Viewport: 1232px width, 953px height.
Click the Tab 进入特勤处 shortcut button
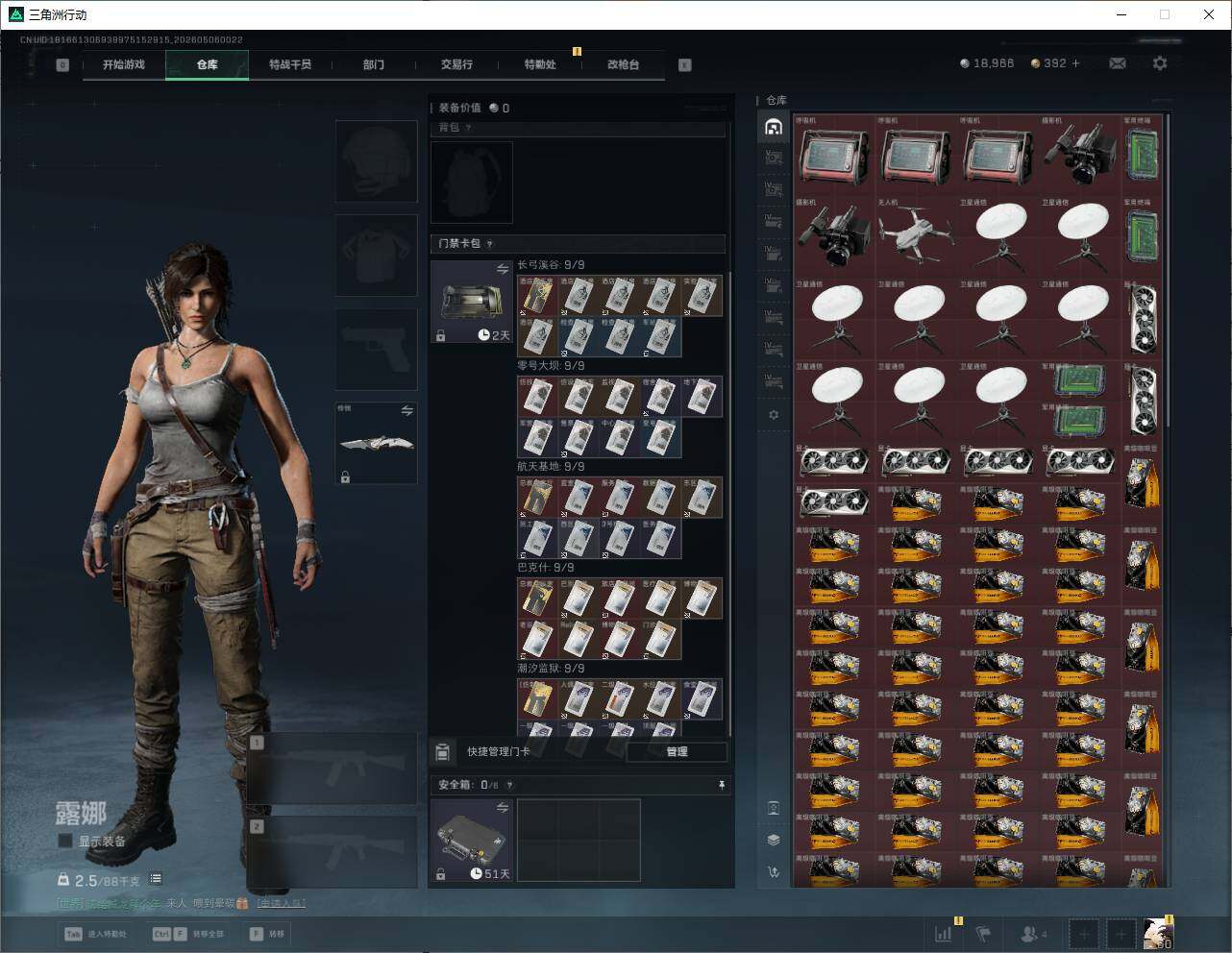(95, 934)
